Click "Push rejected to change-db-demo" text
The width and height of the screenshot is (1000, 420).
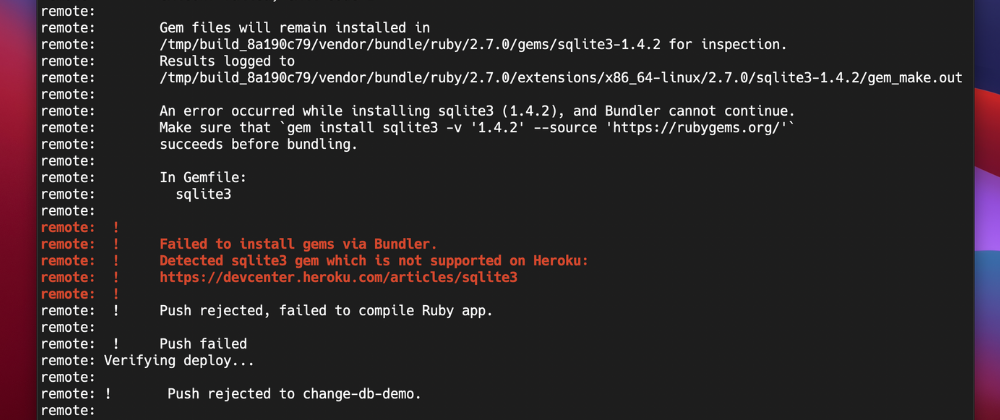point(294,394)
